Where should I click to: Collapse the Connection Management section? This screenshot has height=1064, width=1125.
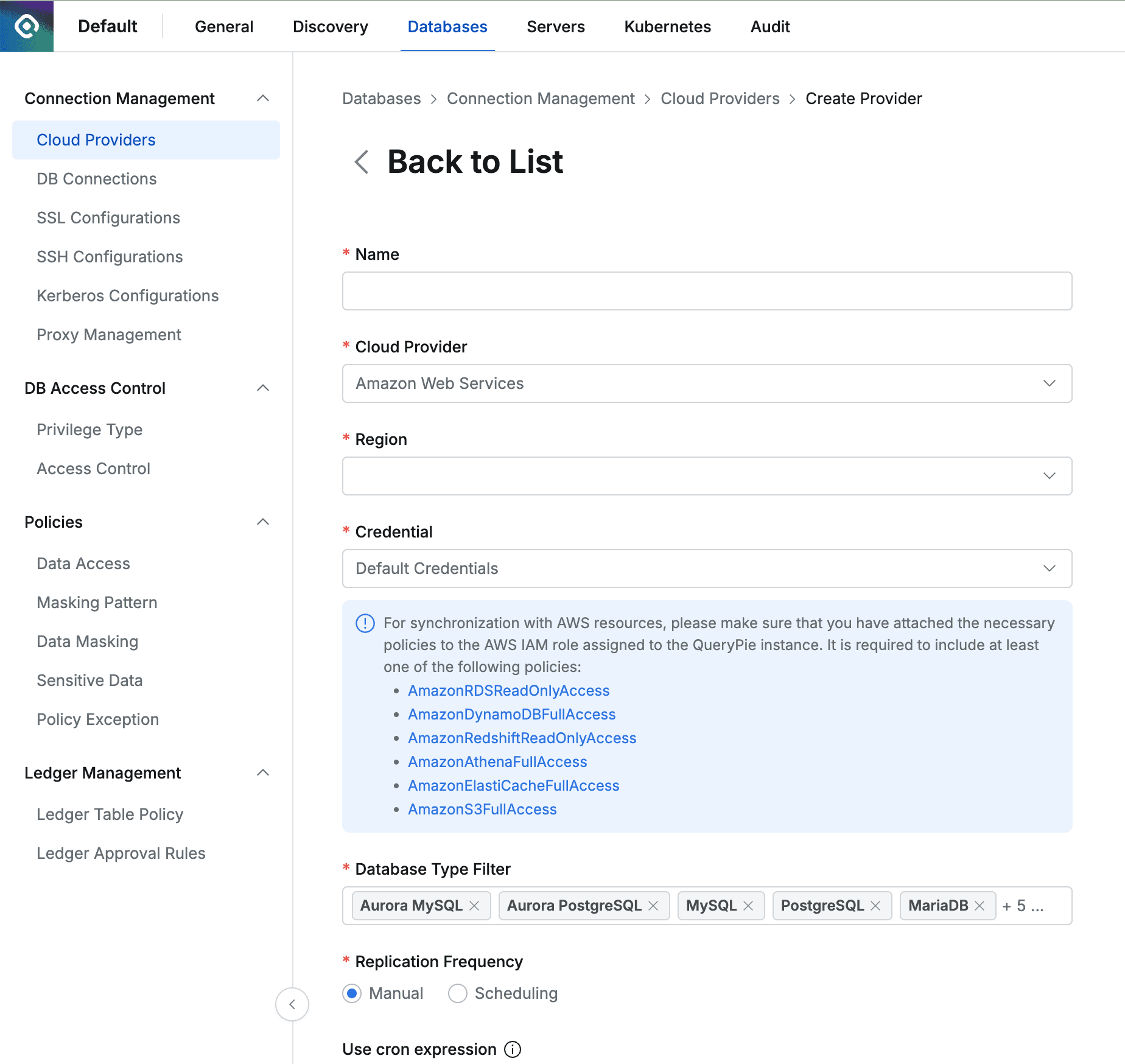coord(263,98)
